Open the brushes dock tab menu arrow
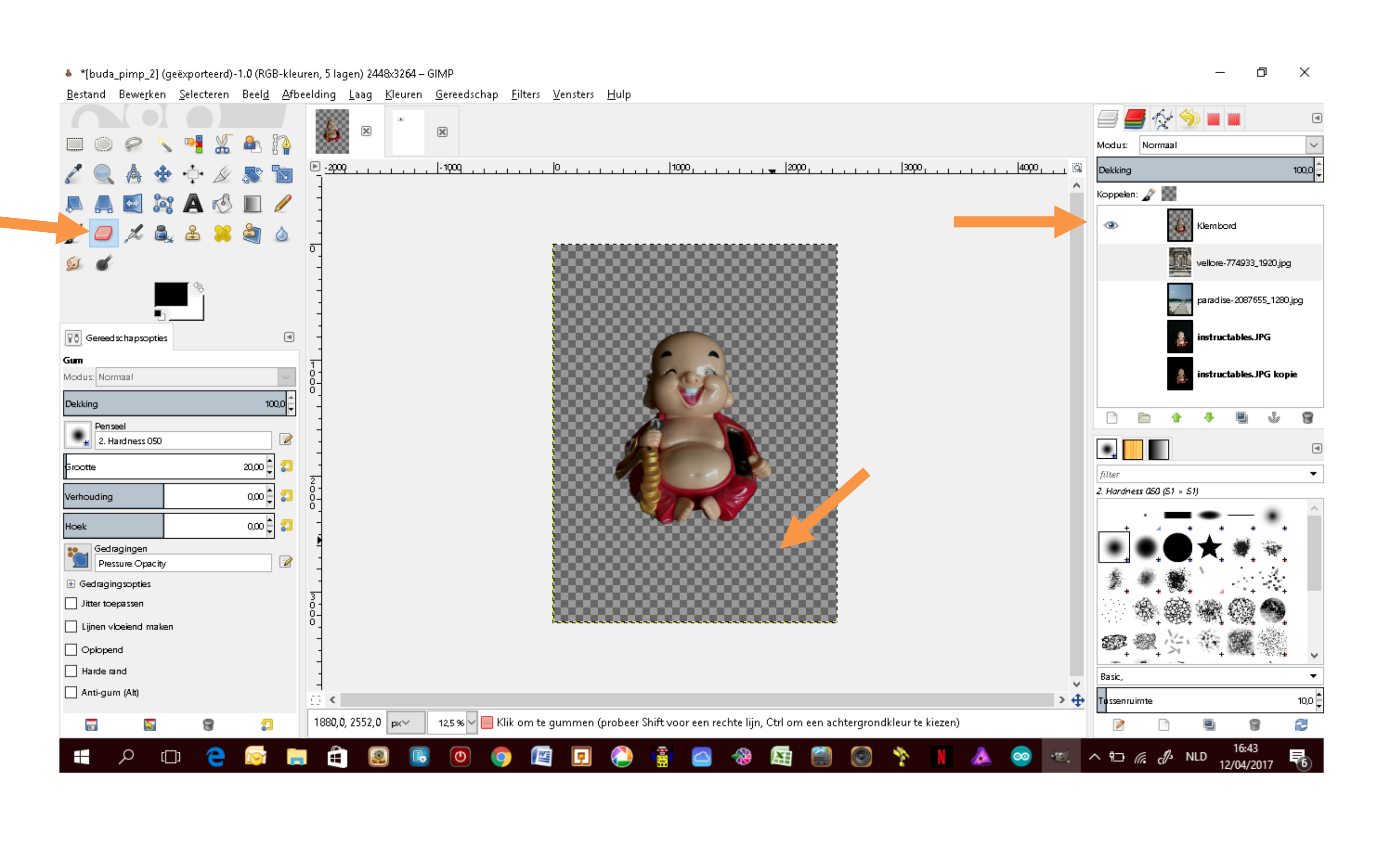 click(1317, 448)
